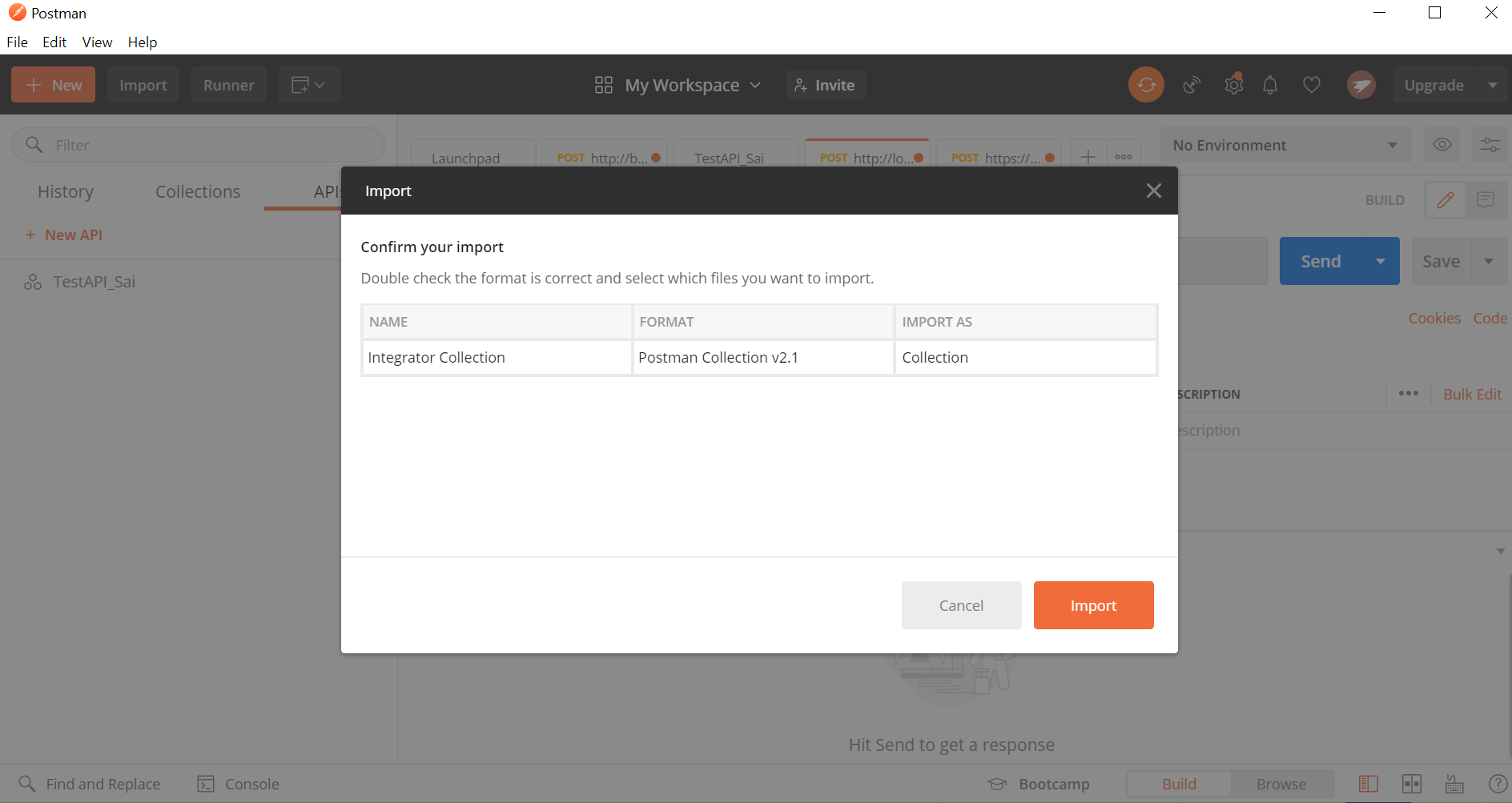
Task: Expand the My Workspace dropdown
Action: click(x=678, y=85)
